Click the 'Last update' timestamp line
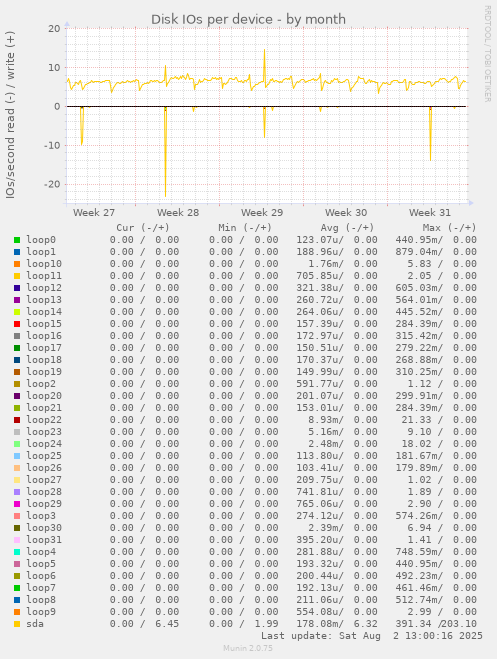497x659 pixels. [x=371, y=635]
